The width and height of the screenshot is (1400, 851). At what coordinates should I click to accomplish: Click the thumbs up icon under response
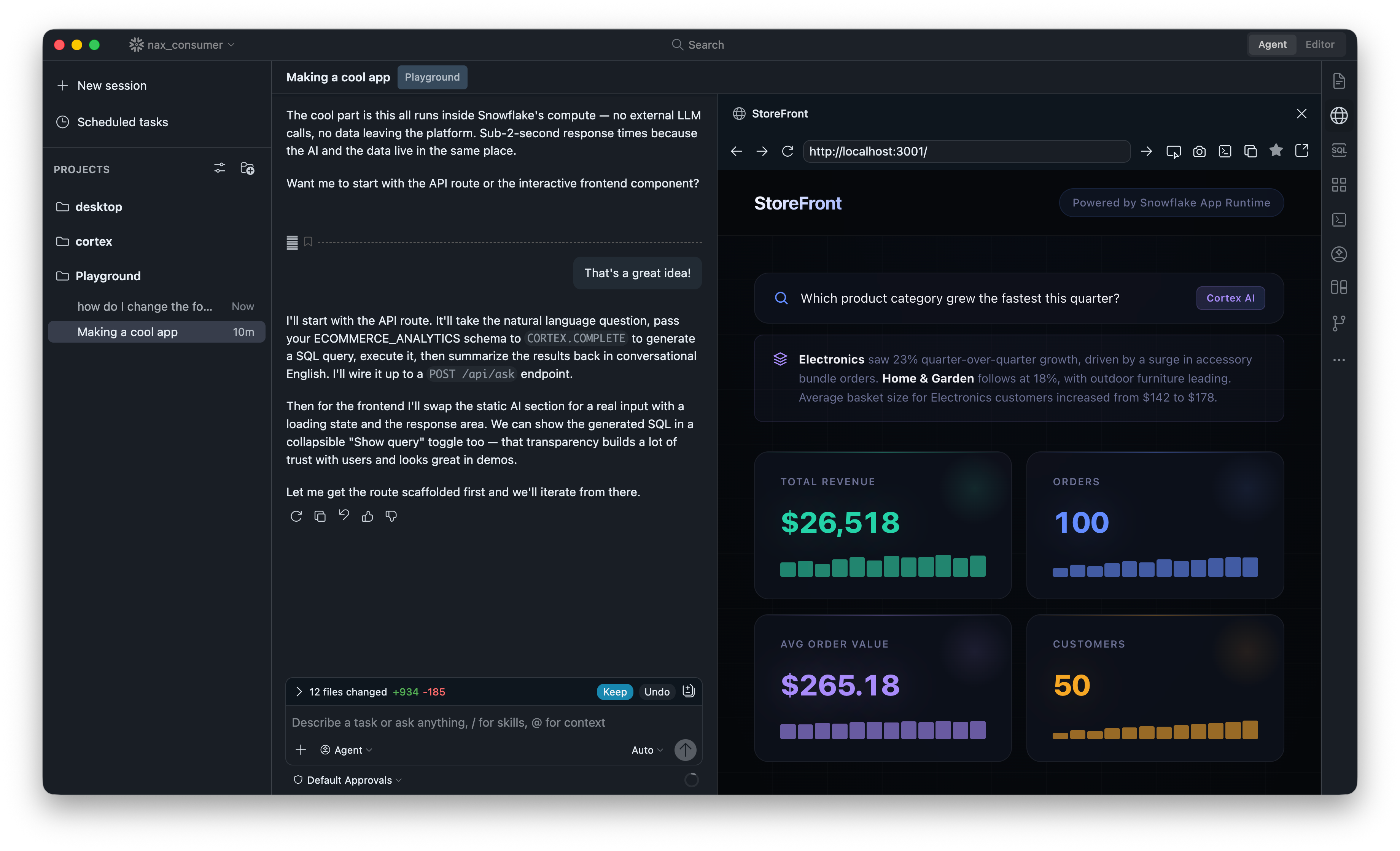coord(367,516)
